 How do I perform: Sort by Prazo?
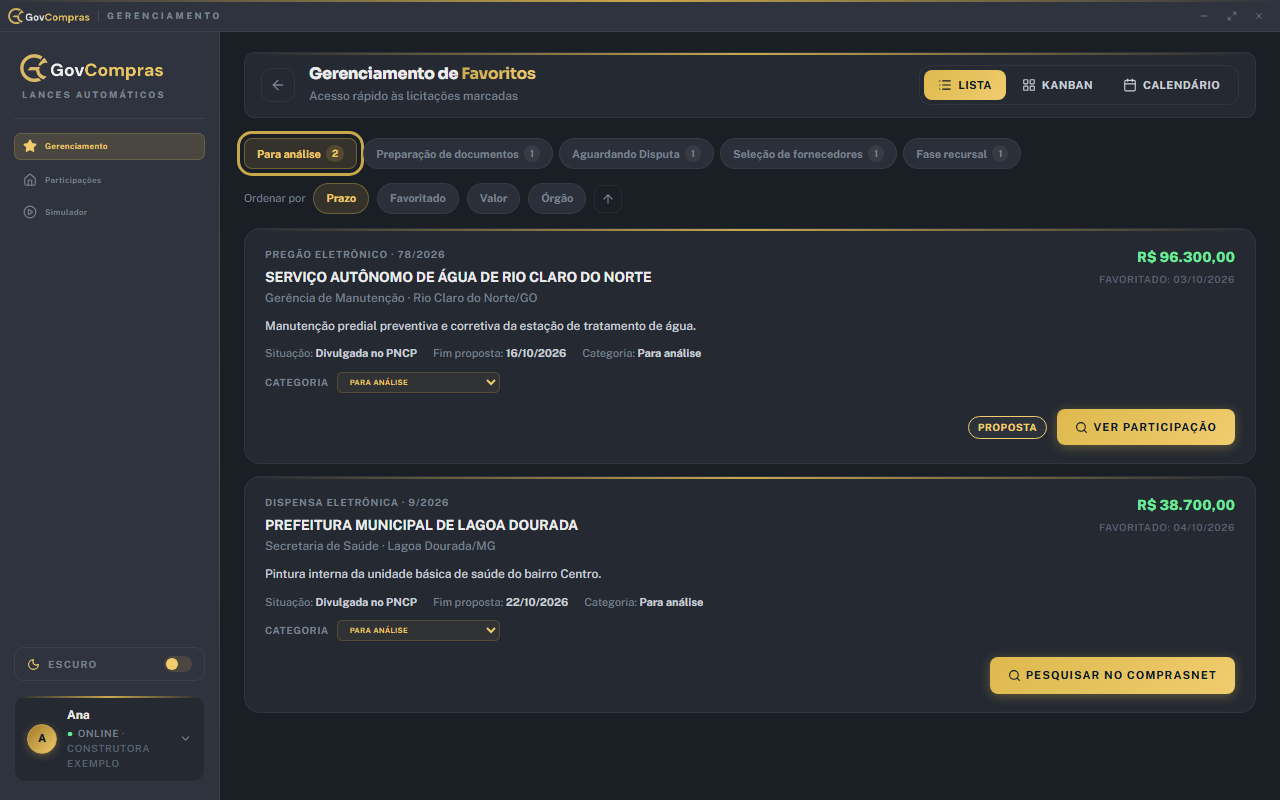pyautogui.click(x=341, y=198)
